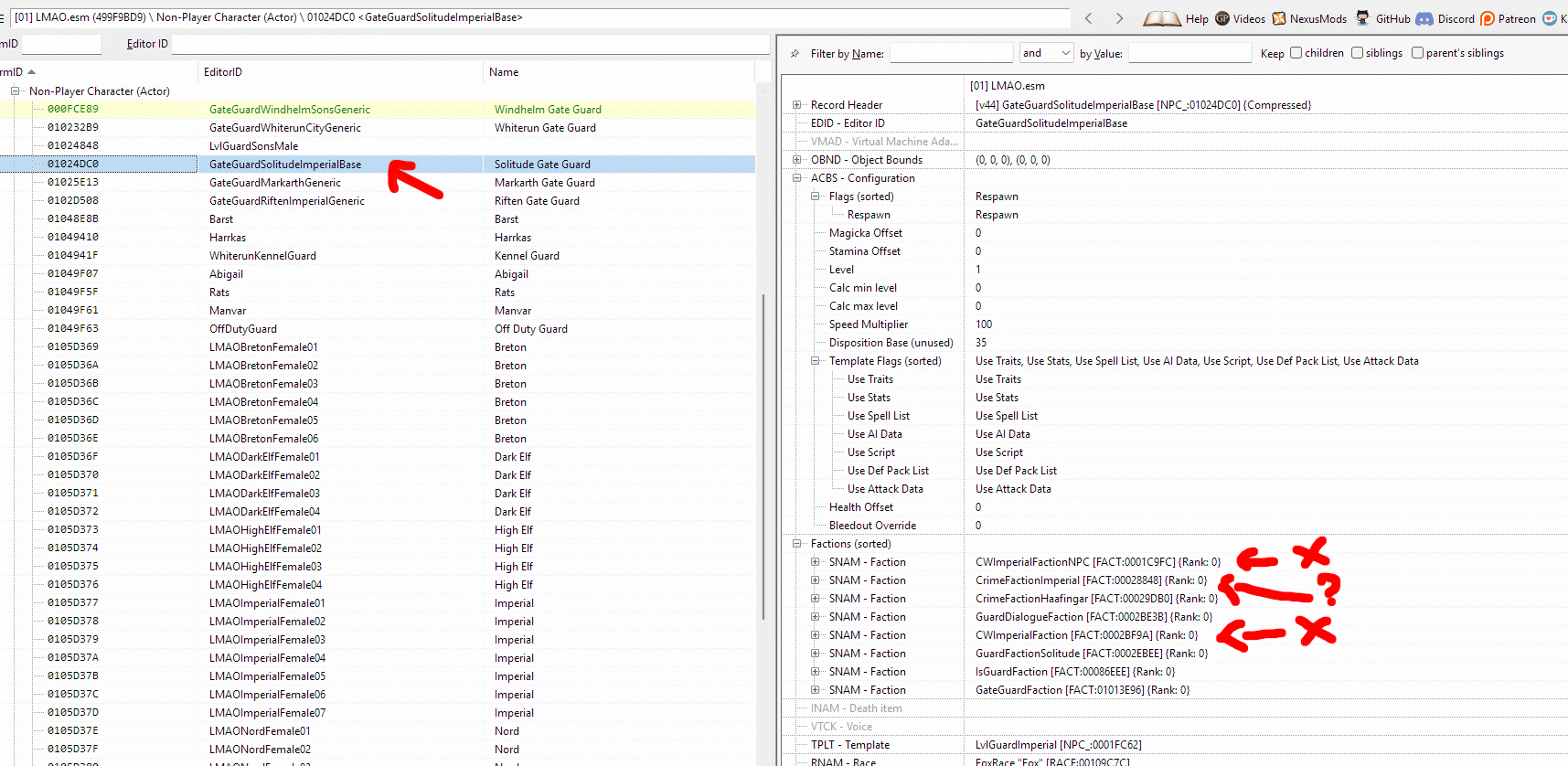
Task: Click the CWImperialFaction [FACT:0002BF9A] value
Action: [1086, 635]
